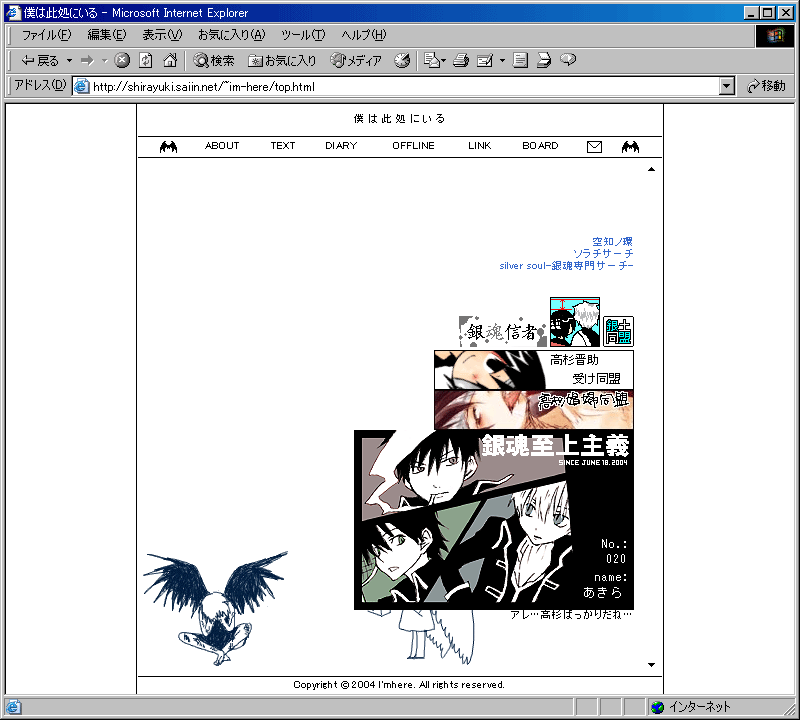This screenshot has width=800, height=720.
Task: Click the crouching winged figure illustration
Action: pyautogui.click(x=215, y=608)
